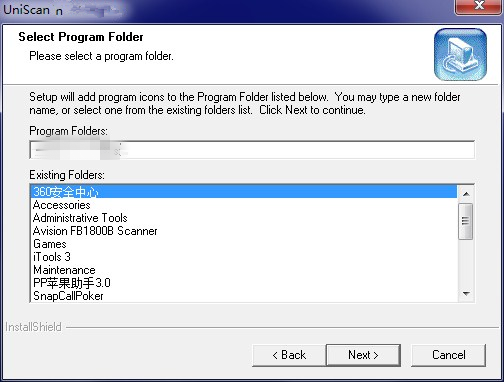
Task: Select Accessories in Existing Folders
Action: click(244, 205)
